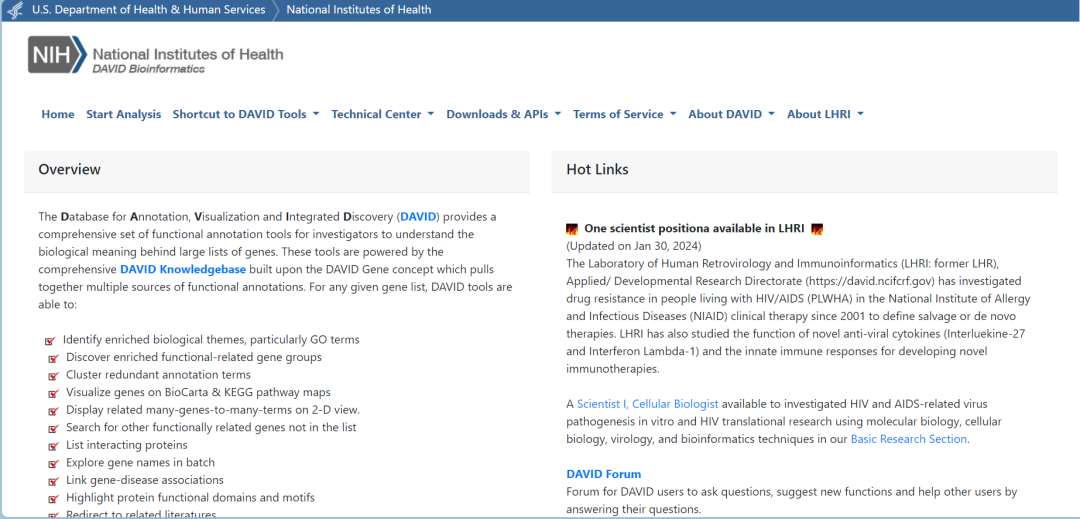1080x519 pixels.
Task: Click 'Link gene-disease associations' item
Action: click(145, 480)
